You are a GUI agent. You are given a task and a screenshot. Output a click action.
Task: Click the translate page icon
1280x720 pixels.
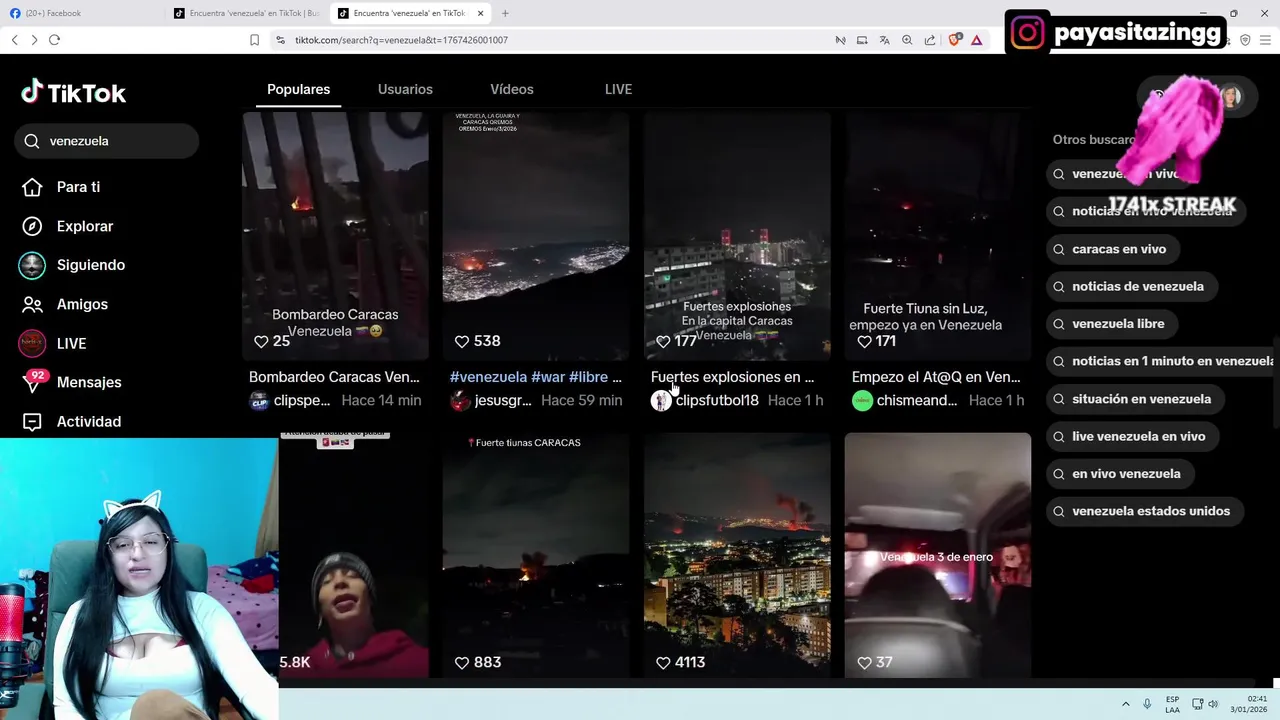884,40
